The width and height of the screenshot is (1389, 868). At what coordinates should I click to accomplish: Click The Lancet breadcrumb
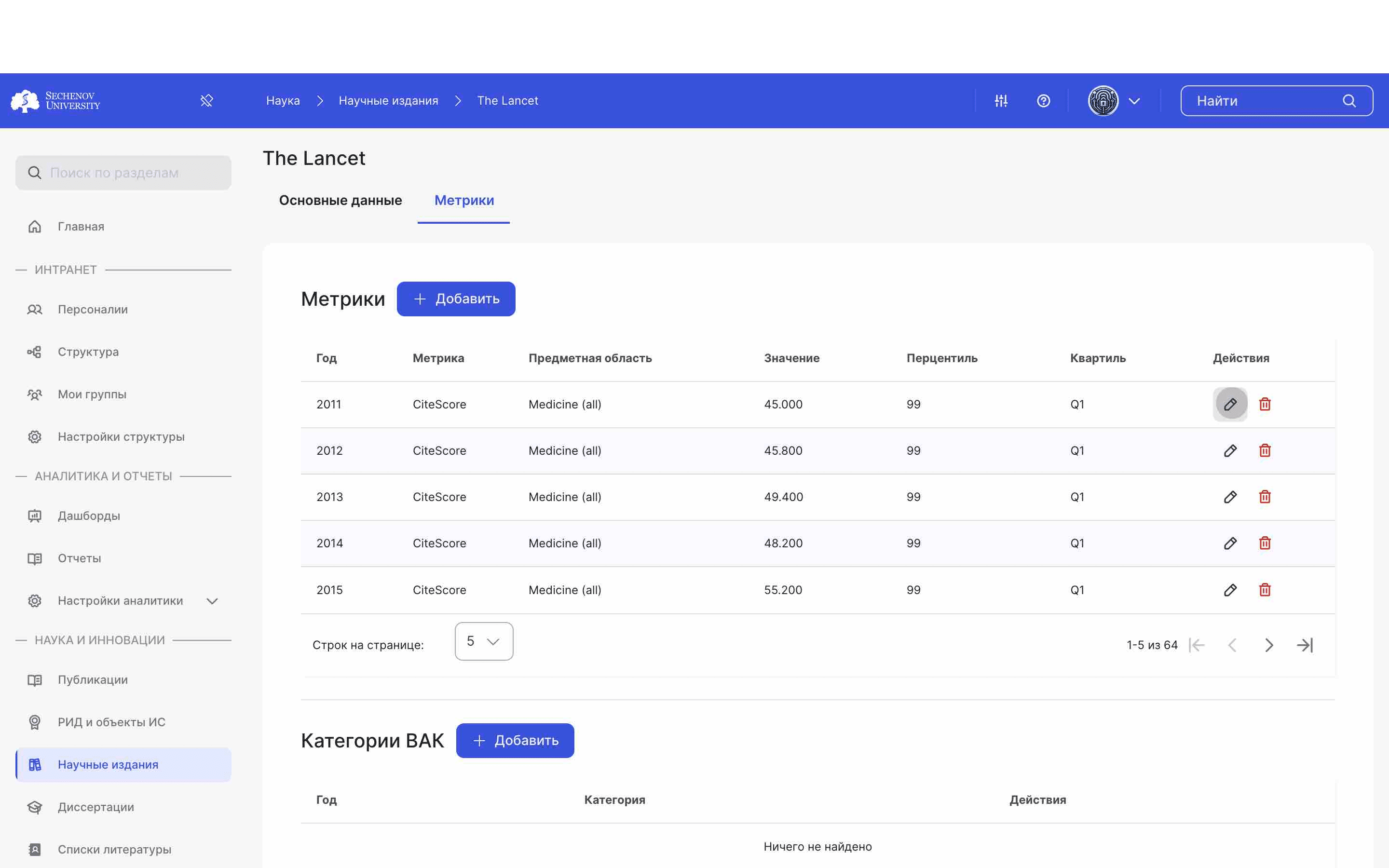[x=507, y=101]
